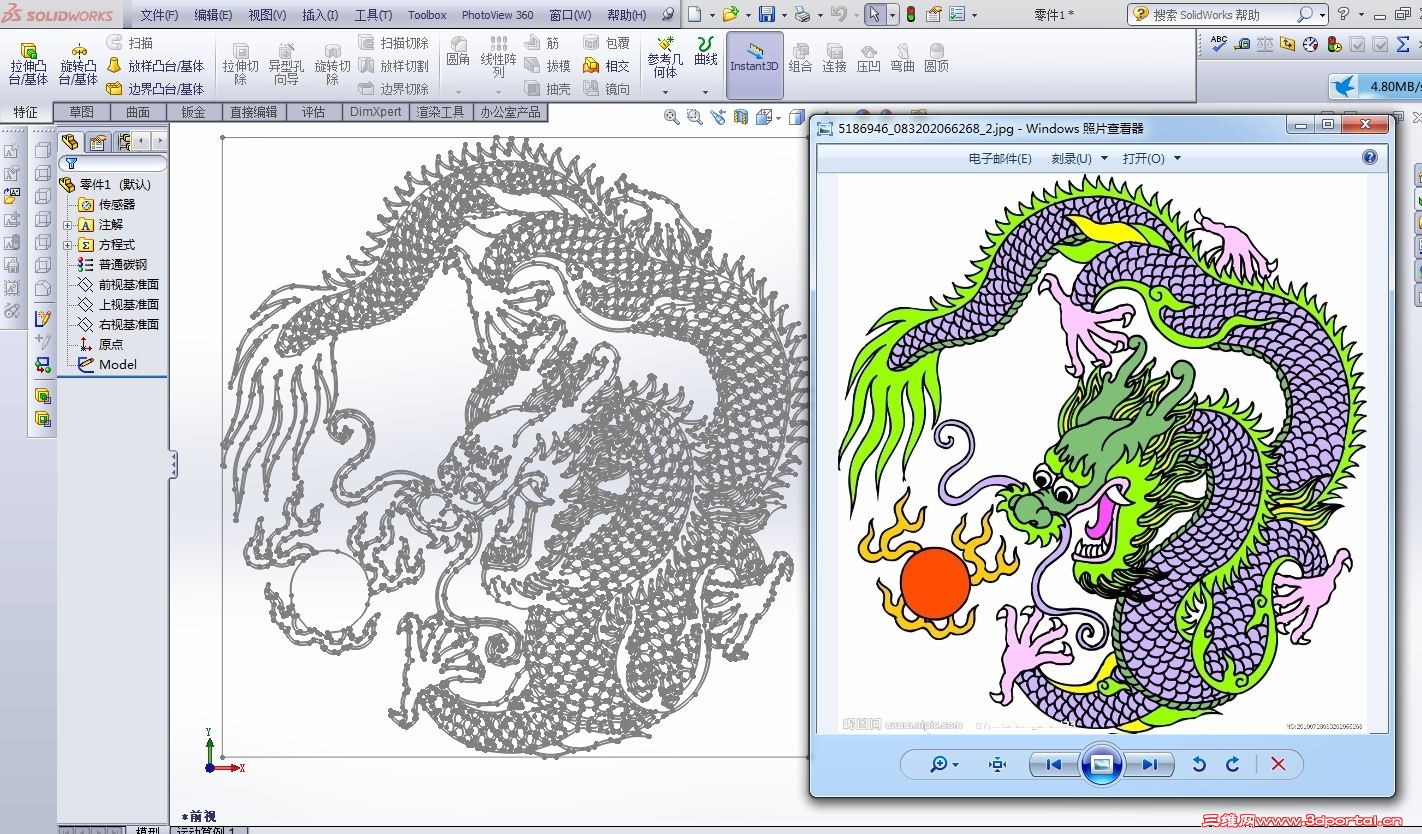Open the FeatureManager design tree tab
This screenshot has width=1422, height=834.
point(70,141)
